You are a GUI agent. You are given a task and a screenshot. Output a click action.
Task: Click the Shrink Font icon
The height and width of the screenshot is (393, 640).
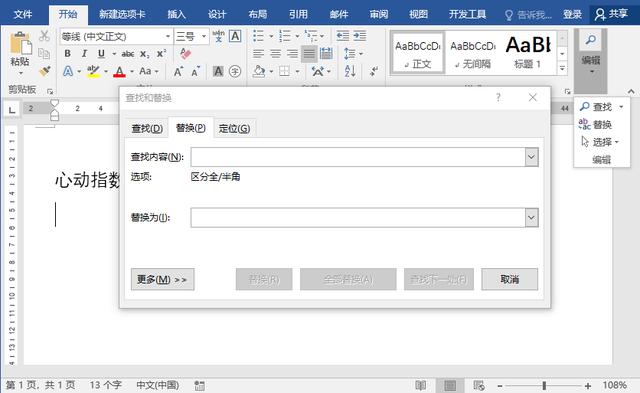[x=196, y=71]
